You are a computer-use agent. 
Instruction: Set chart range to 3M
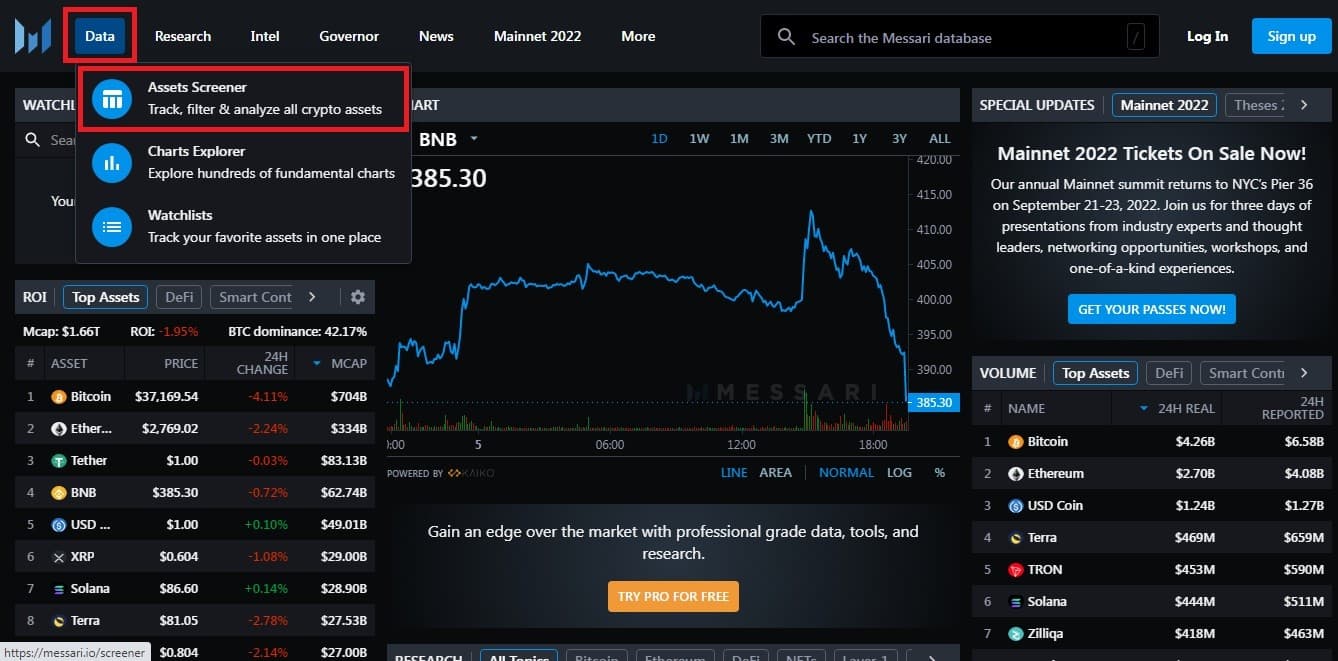[x=779, y=139]
